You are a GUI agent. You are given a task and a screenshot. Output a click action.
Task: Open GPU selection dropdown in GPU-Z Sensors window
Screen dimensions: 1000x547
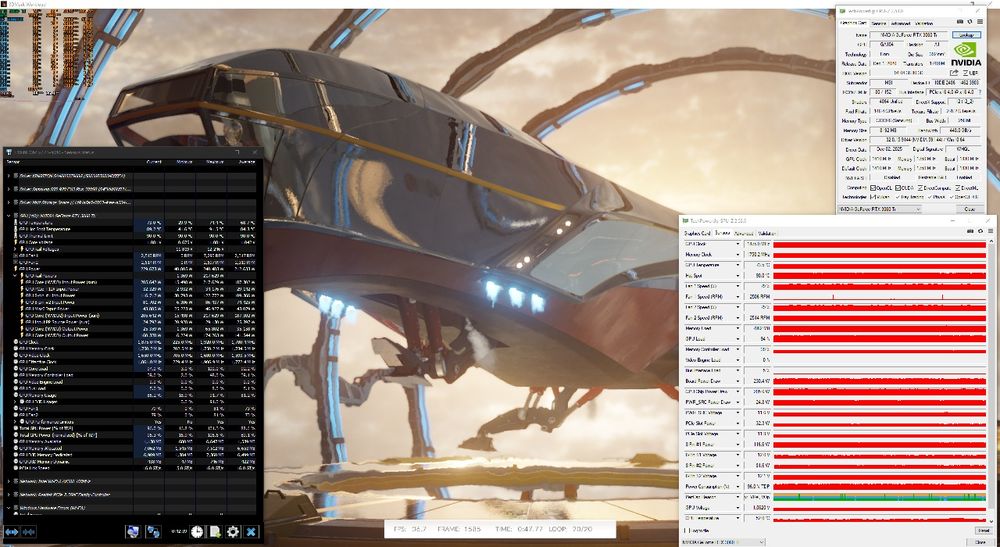coord(723,542)
